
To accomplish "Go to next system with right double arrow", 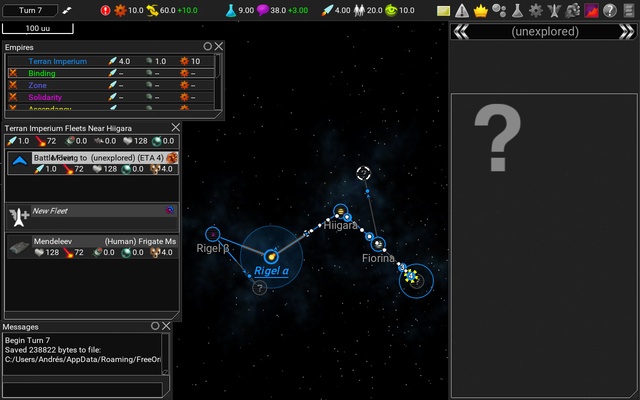I will pyautogui.click(x=627, y=31).
